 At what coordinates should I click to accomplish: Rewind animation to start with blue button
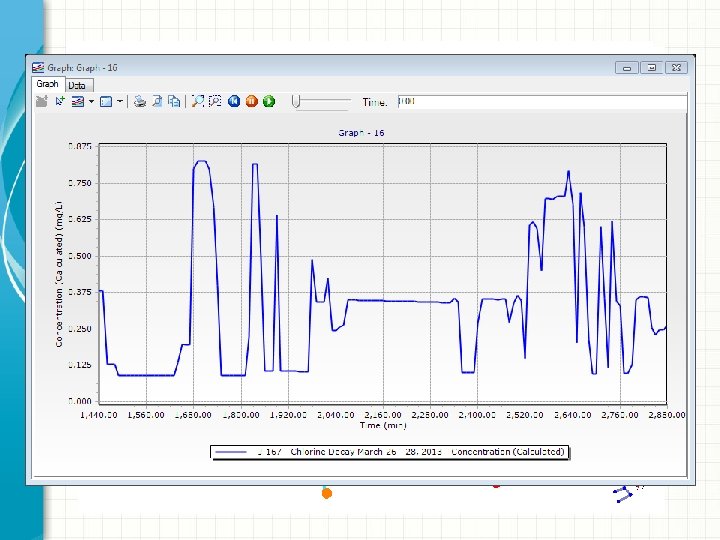click(x=234, y=101)
